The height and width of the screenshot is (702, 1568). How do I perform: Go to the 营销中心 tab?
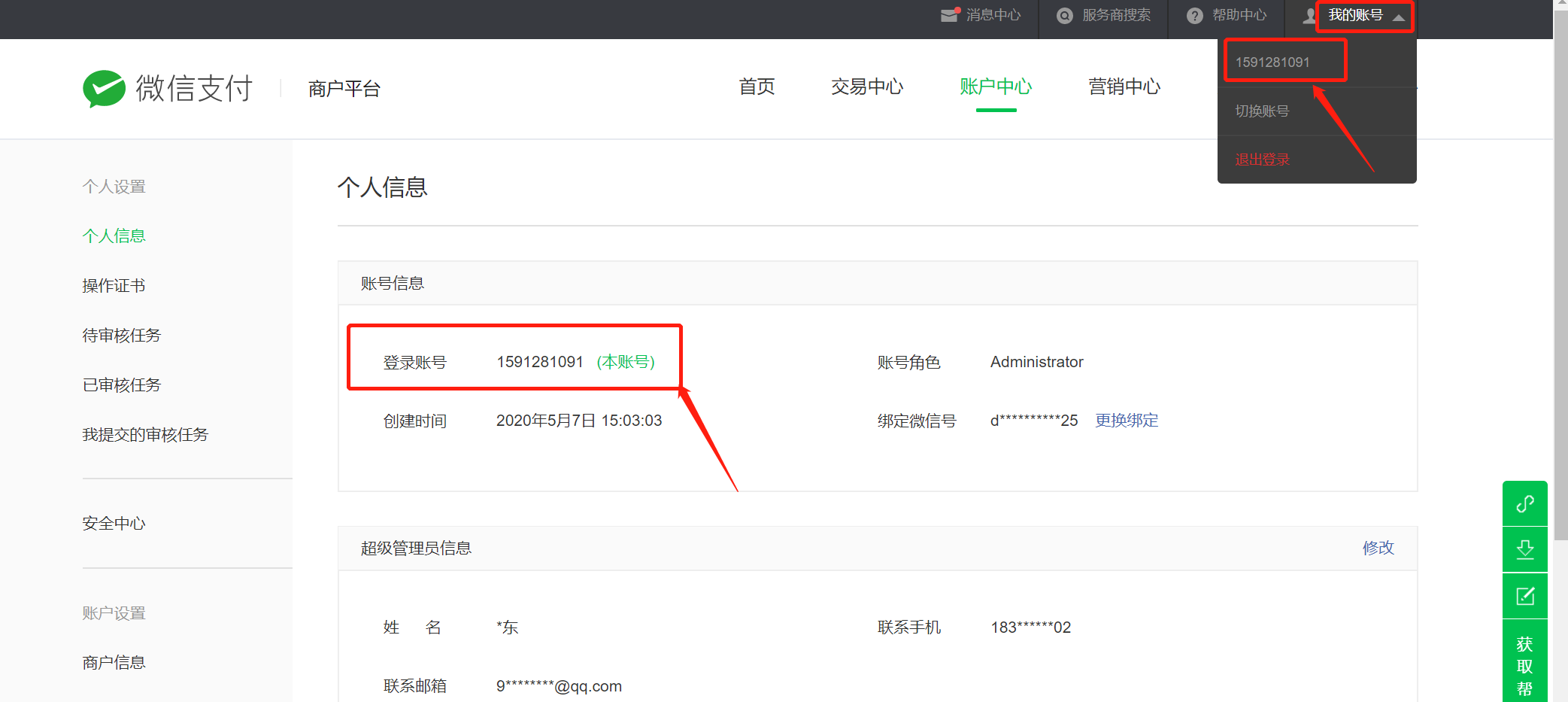pyautogui.click(x=1124, y=87)
